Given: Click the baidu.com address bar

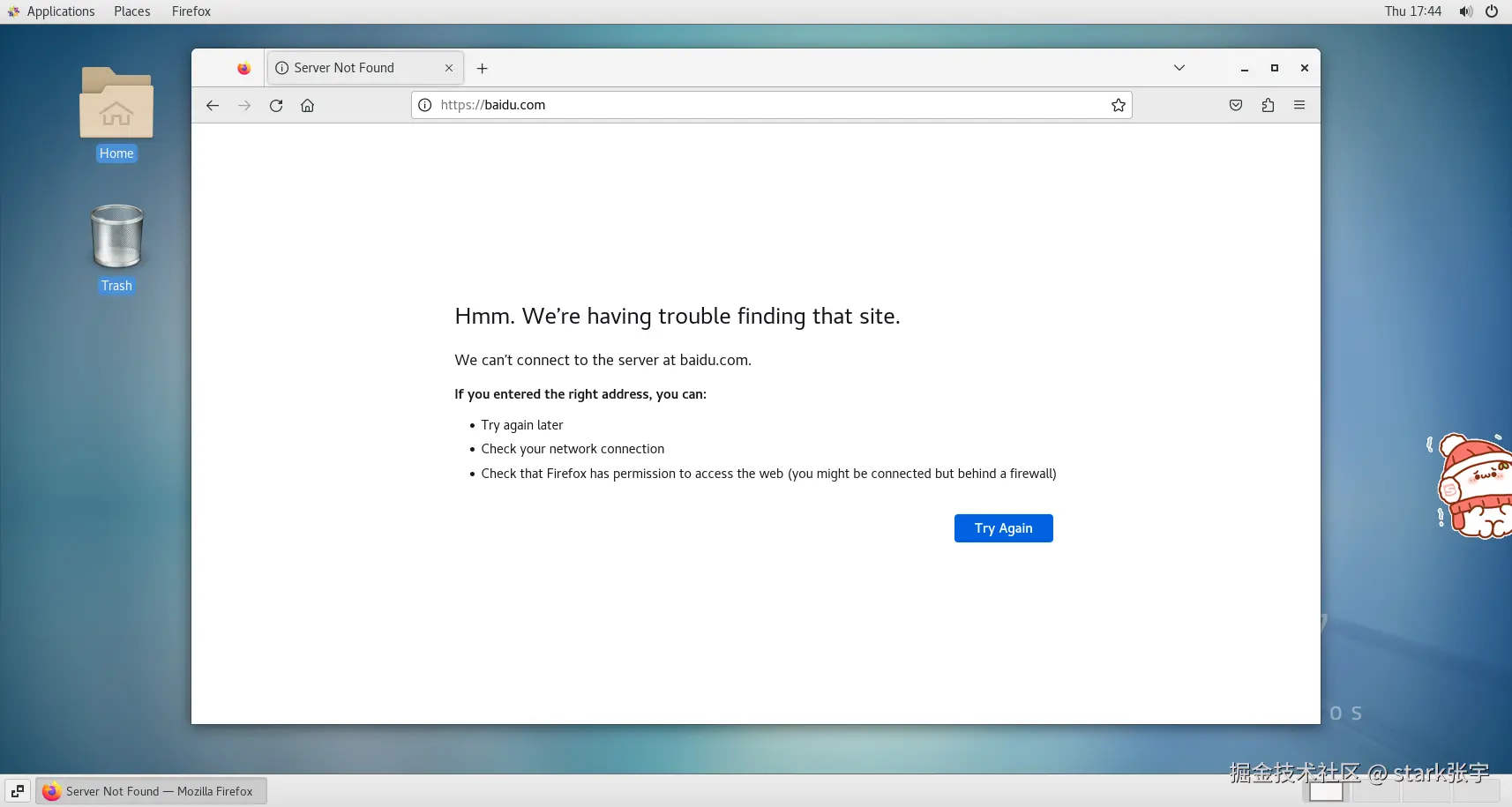Looking at the screenshot, I should (x=771, y=105).
